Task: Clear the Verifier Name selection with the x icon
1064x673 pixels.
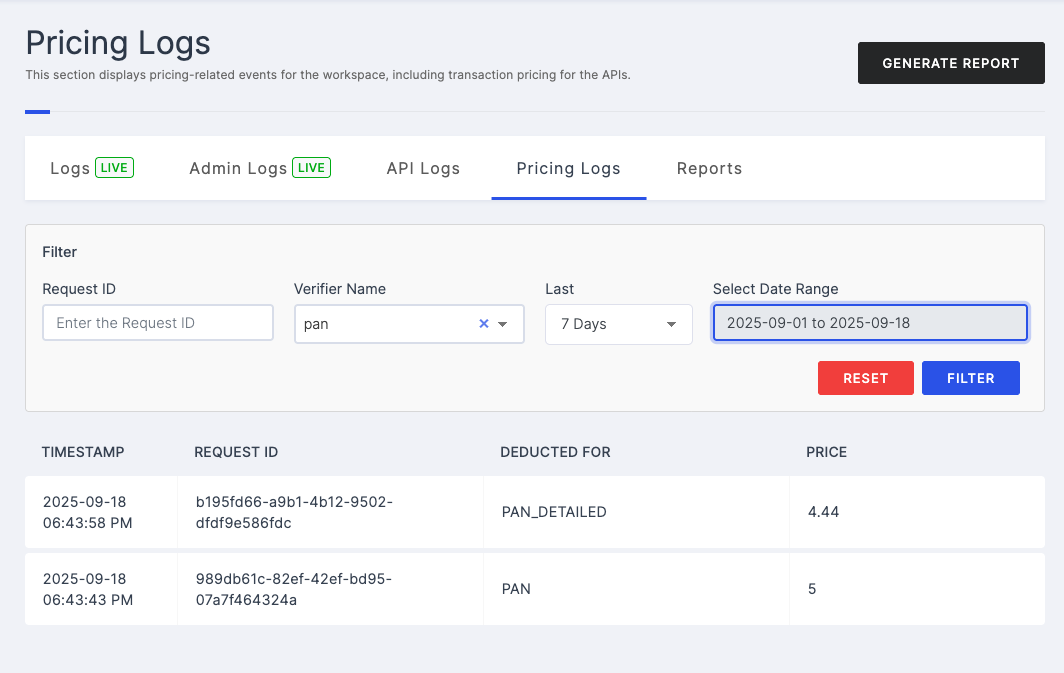Action: click(484, 324)
